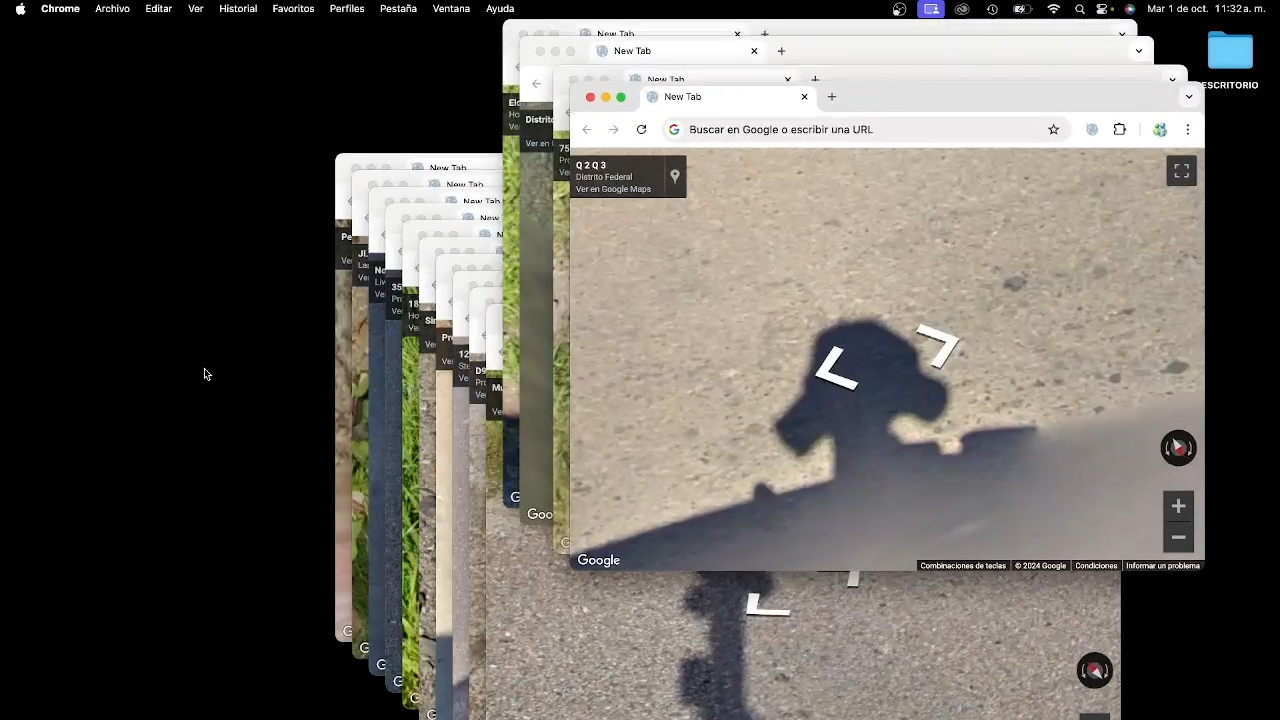Viewport: 1280px width, 720px height.
Task: Open the Historial menu
Action: [238, 9]
